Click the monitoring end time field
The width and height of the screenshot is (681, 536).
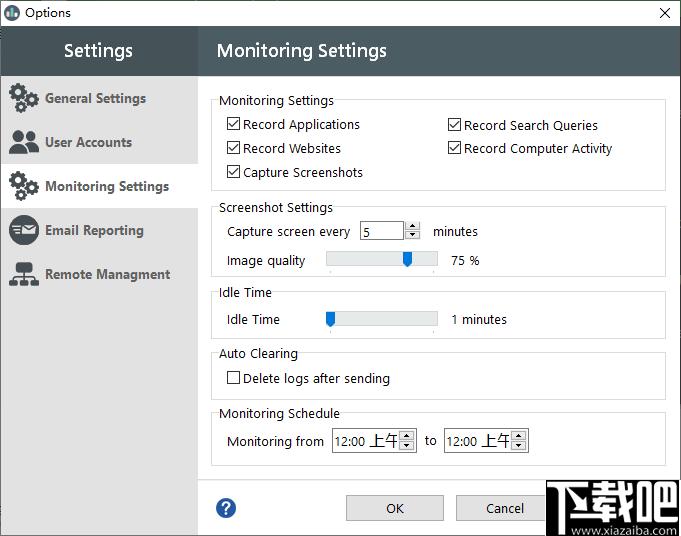(x=478, y=441)
